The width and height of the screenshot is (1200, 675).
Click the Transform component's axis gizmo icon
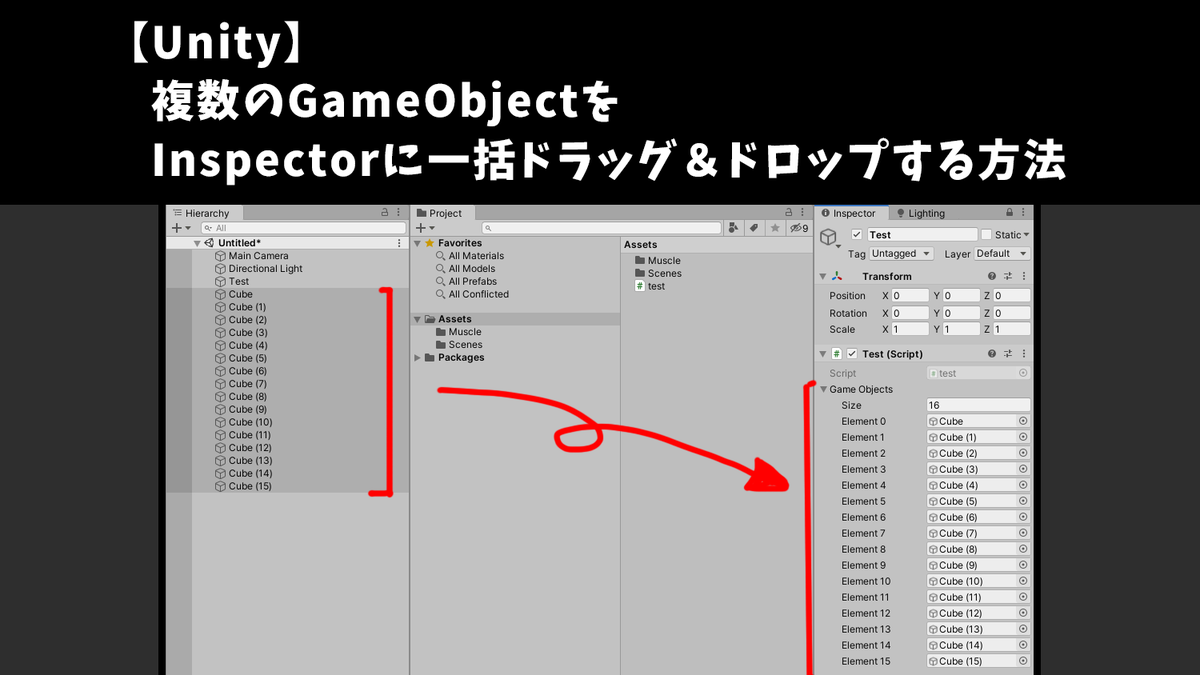click(x=837, y=276)
